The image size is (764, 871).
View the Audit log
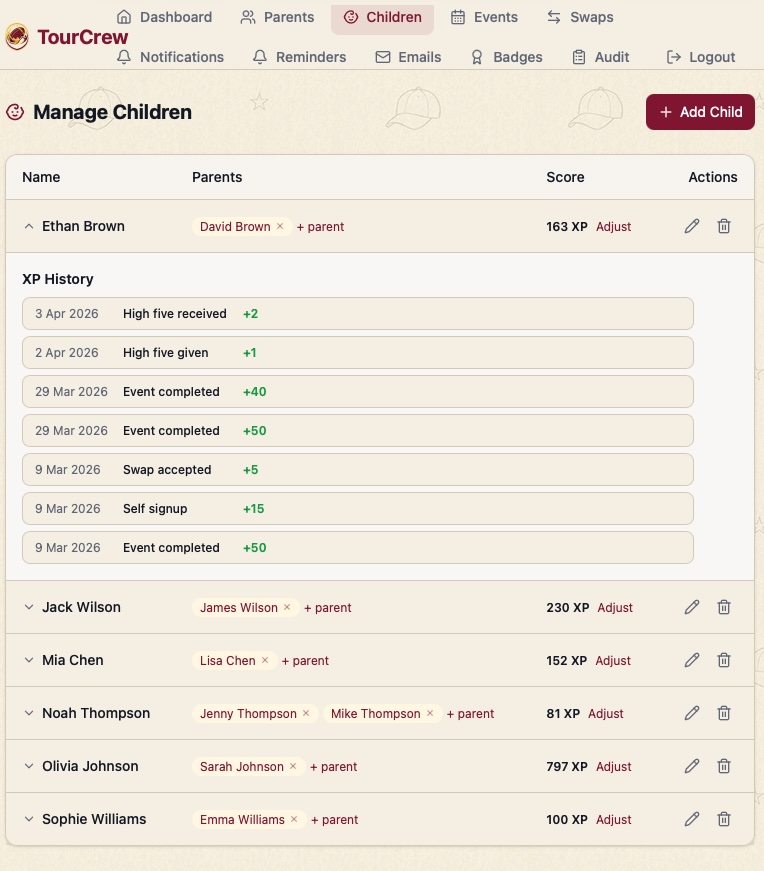pos(601,57)
